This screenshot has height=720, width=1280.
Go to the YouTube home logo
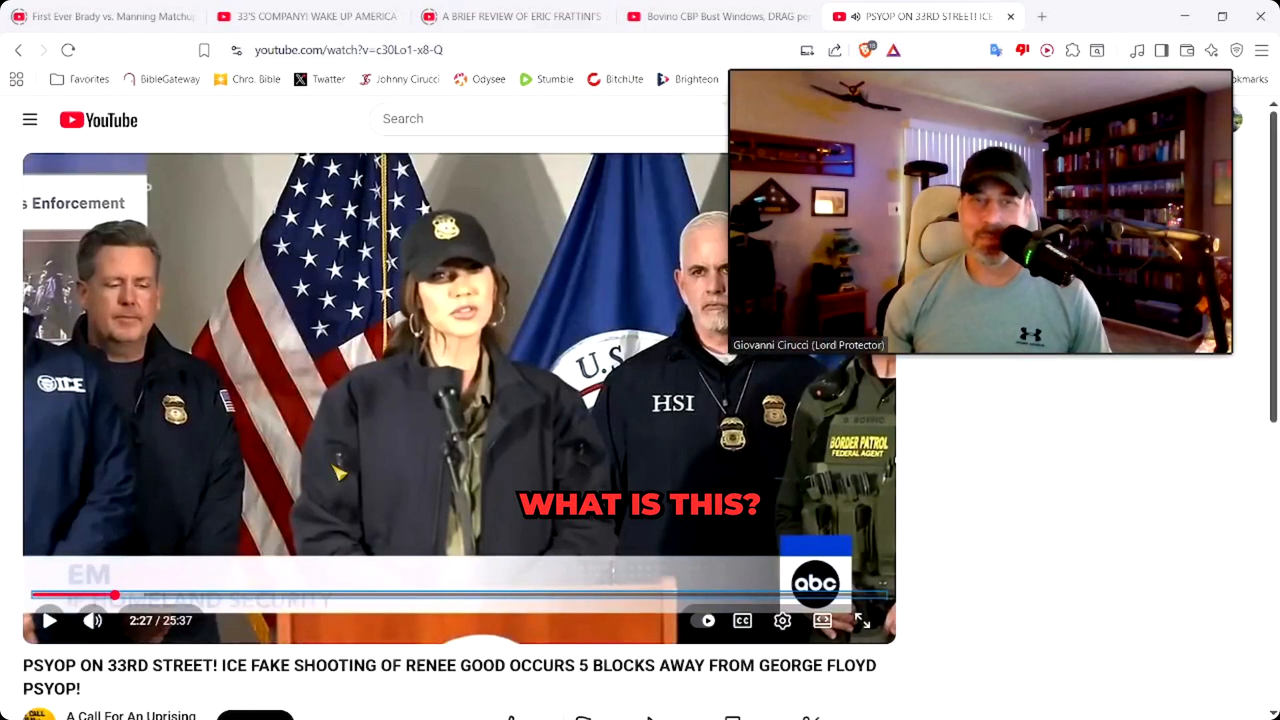(x=98, y=120)
